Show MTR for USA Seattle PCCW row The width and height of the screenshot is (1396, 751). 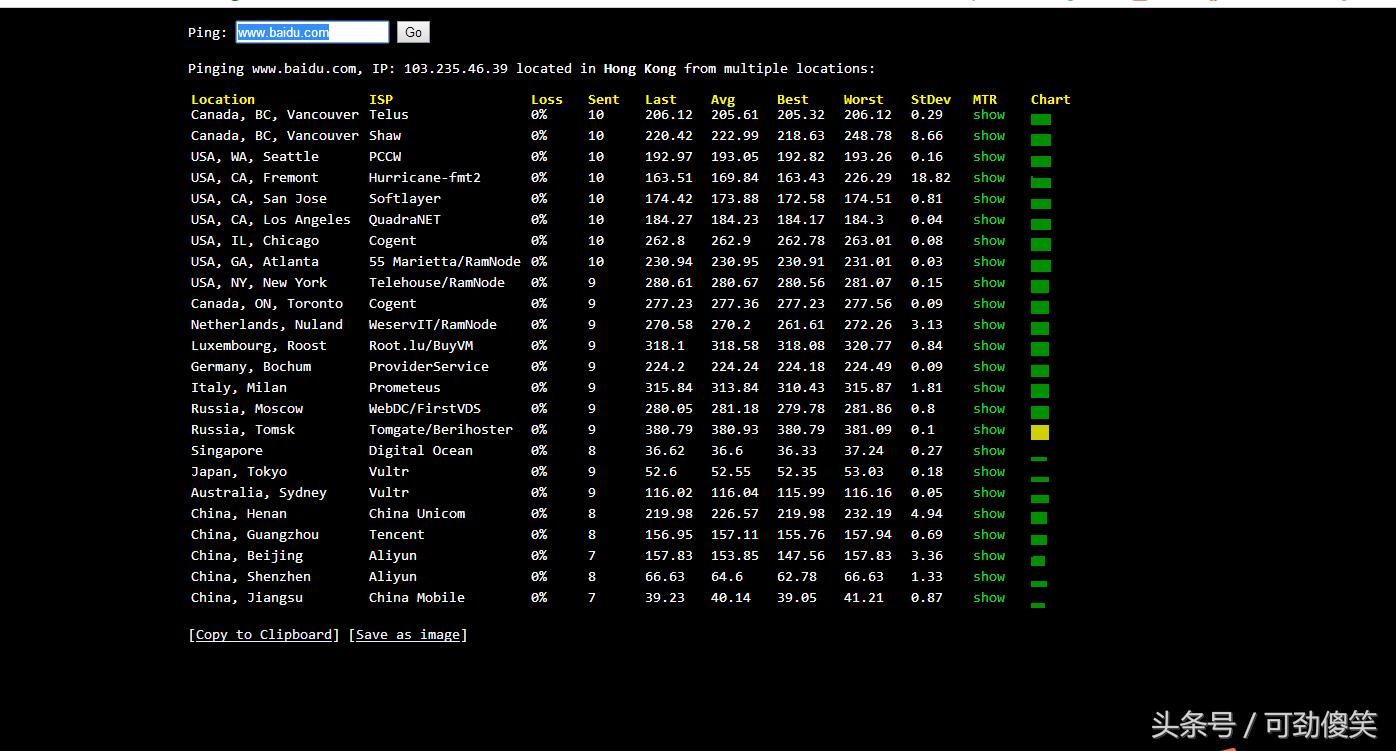click(x=988, y=157)
